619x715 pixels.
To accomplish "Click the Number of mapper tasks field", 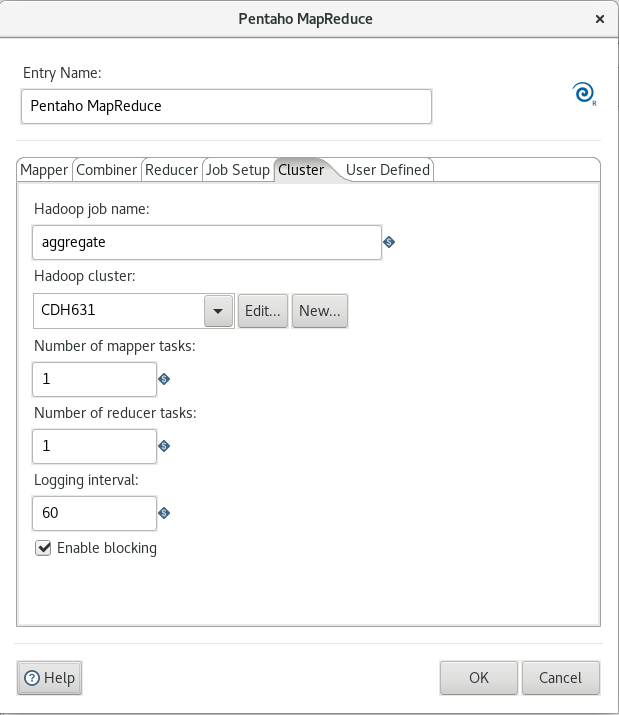I will tap(94, 379).
